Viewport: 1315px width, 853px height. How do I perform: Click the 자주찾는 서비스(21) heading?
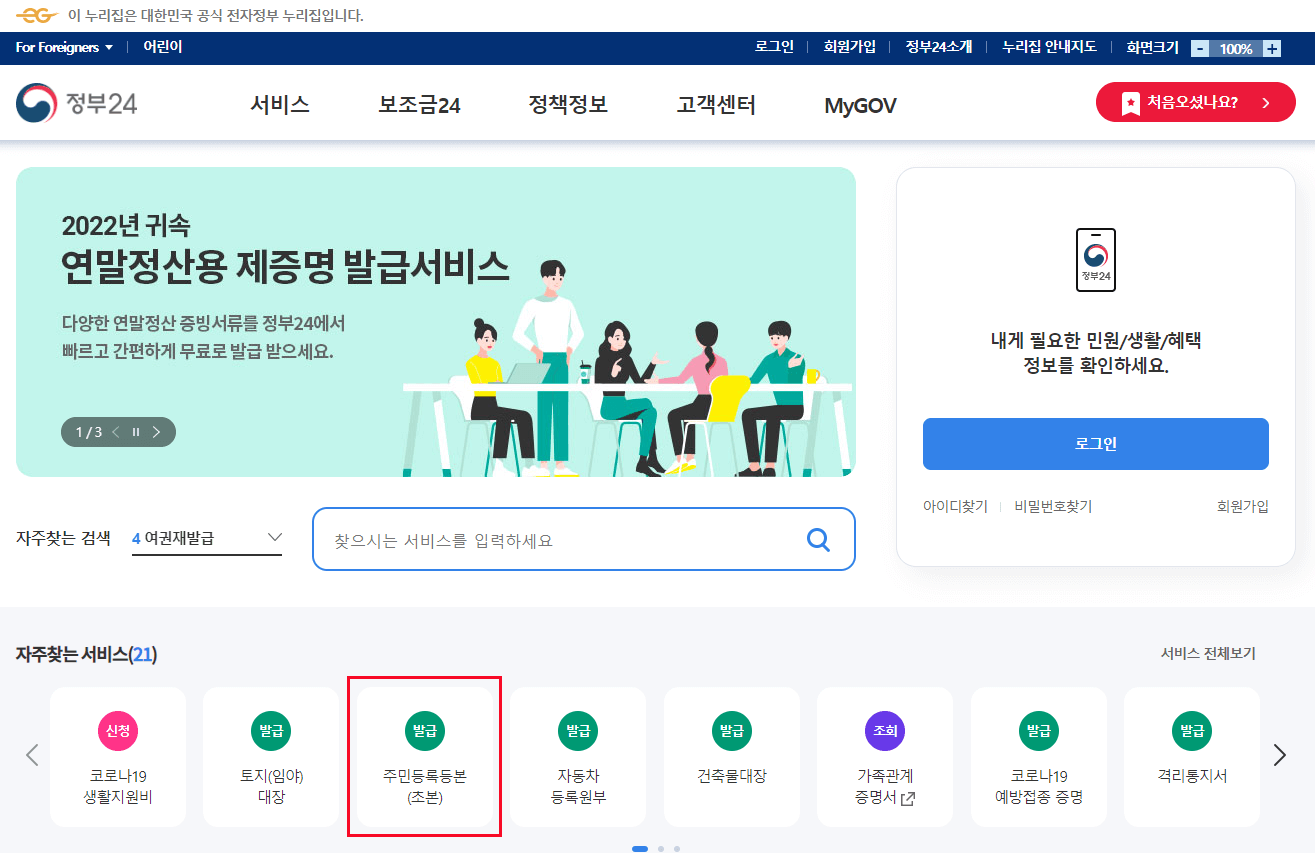point(86,654)
